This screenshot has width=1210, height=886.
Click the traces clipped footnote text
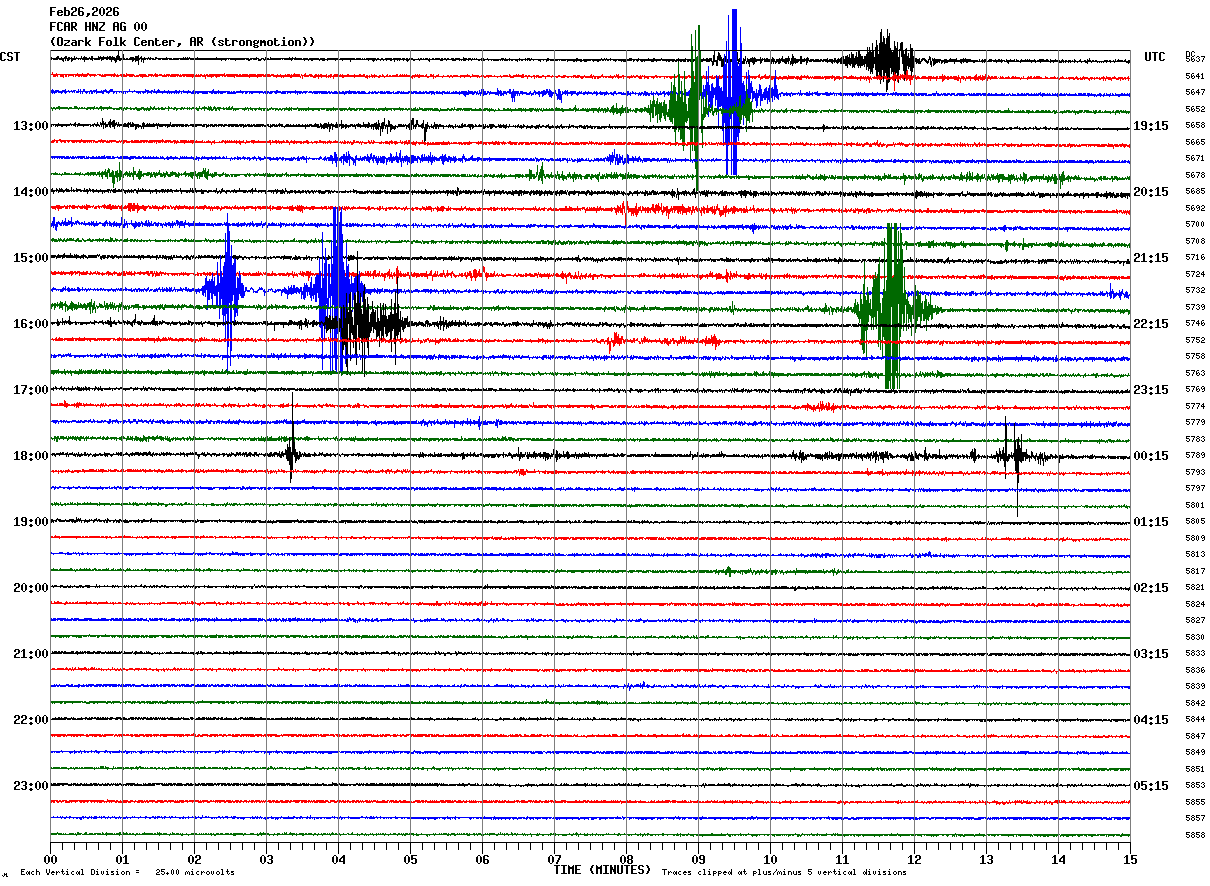(x=784, y=873)
